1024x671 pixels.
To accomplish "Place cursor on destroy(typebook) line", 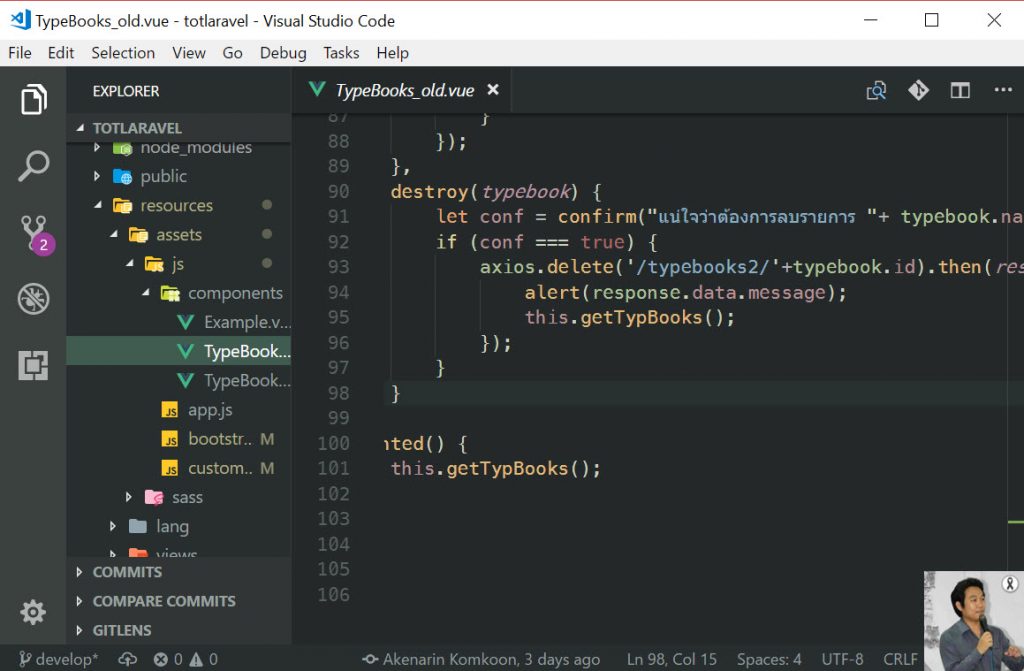I will pyautogui.click(x=496, y=191).
